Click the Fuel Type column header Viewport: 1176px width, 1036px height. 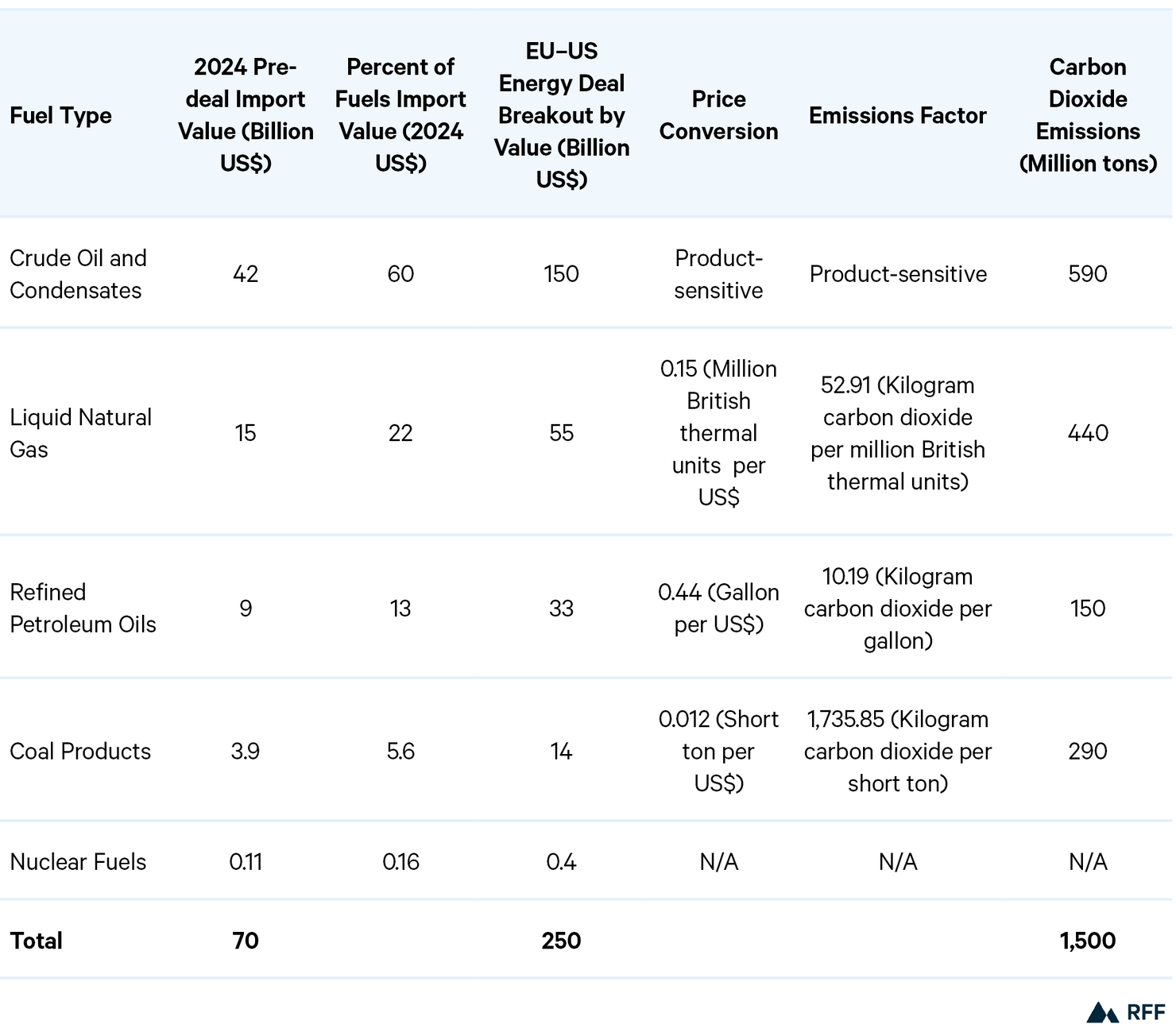(60, 115)
